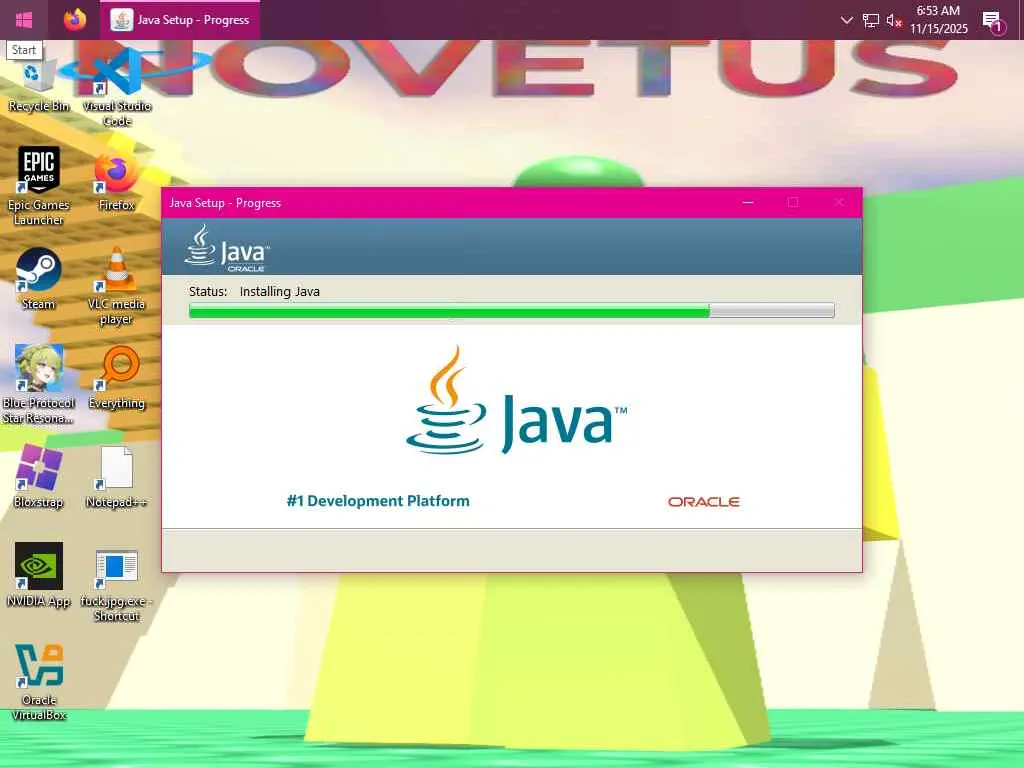The height and width of the screenshot is (768, 1024).
Task: Open the Windows Start button
Action: [24, 20]
